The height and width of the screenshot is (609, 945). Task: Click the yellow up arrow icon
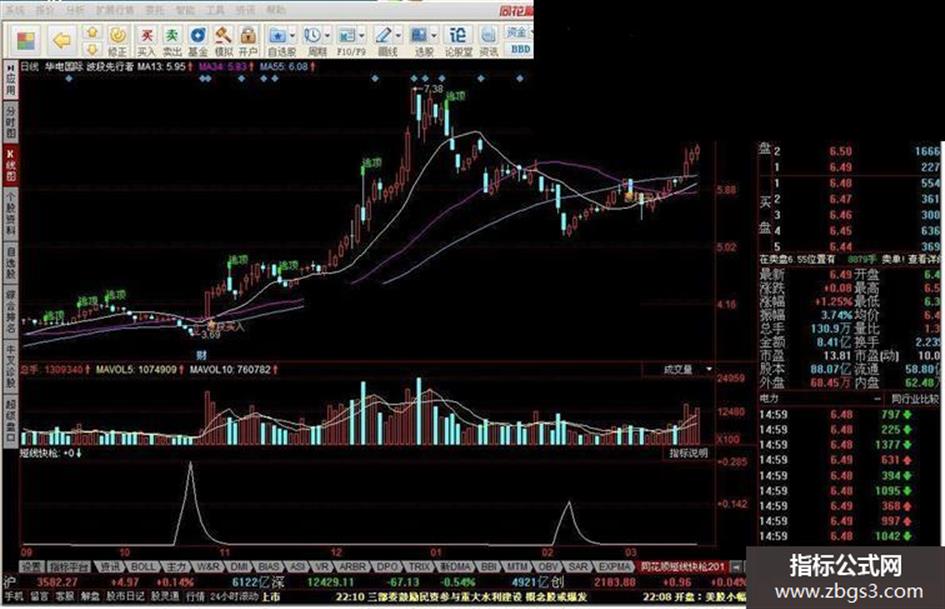pos(92,32)
